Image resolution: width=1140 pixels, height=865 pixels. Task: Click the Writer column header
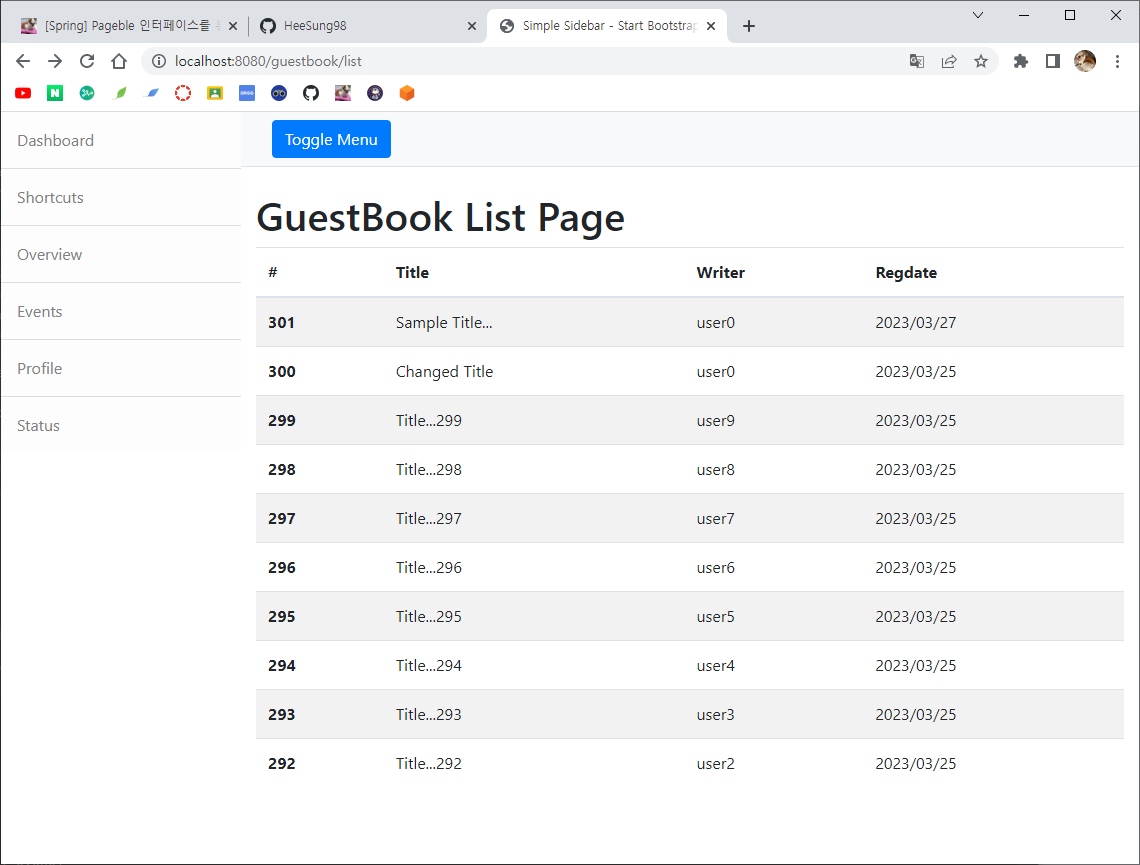[720, 273]
